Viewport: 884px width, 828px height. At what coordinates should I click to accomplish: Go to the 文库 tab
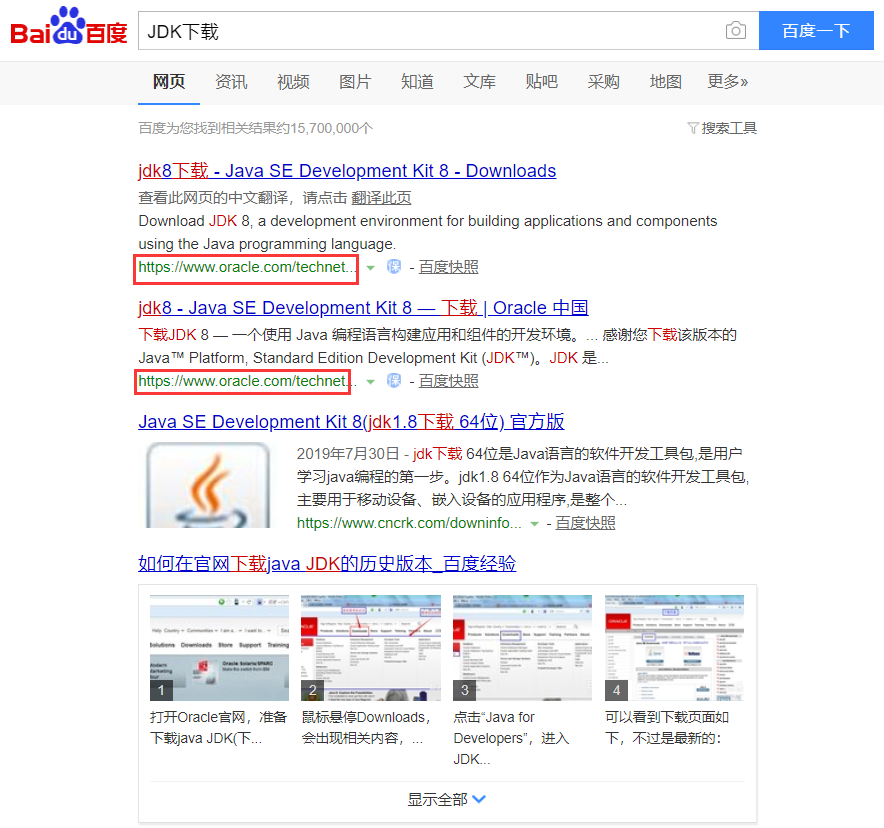click(x=479, y=82)
